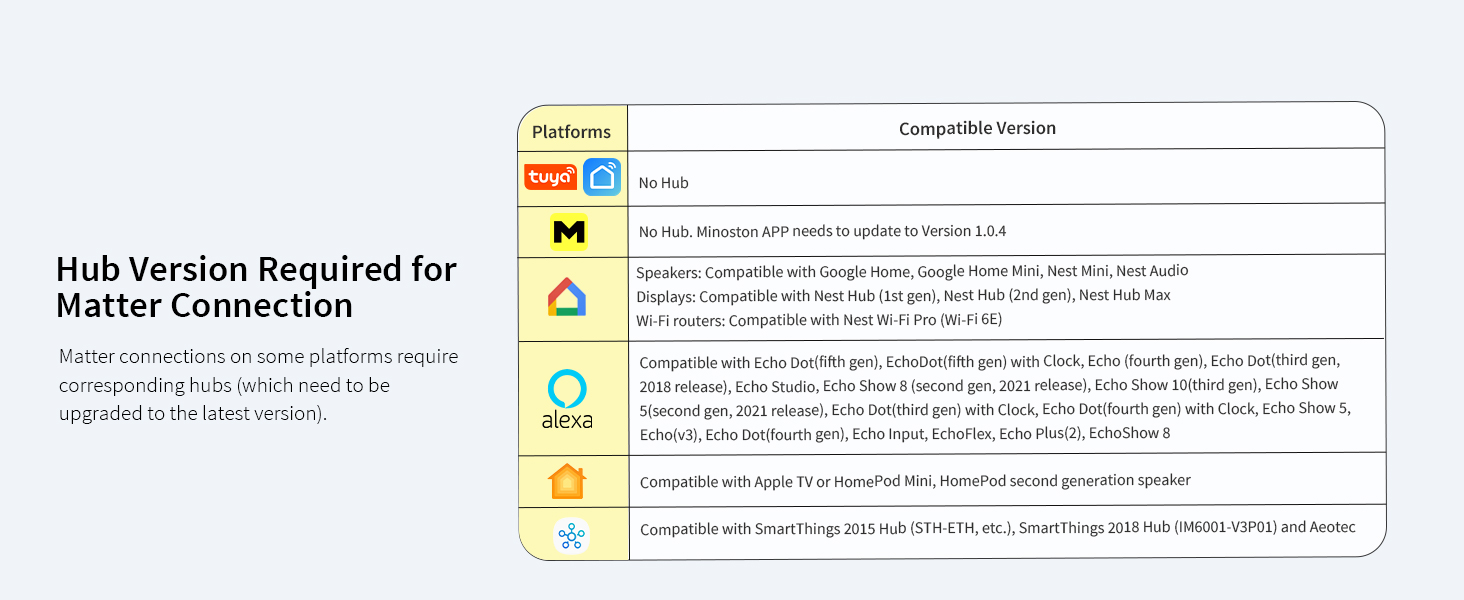The width and height of the screenshot is (1464, 600).
Task: Click the 'alexa' wordmark under the ring
Action: coord(567,420)
